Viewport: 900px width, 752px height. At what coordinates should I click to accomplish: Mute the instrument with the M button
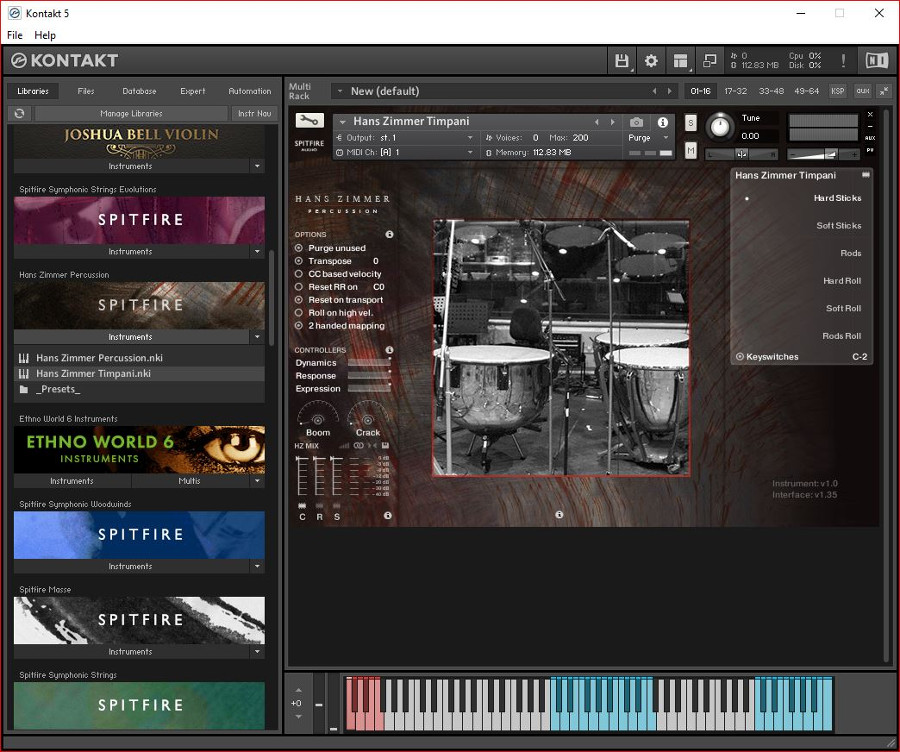click(x=690, y=150)
